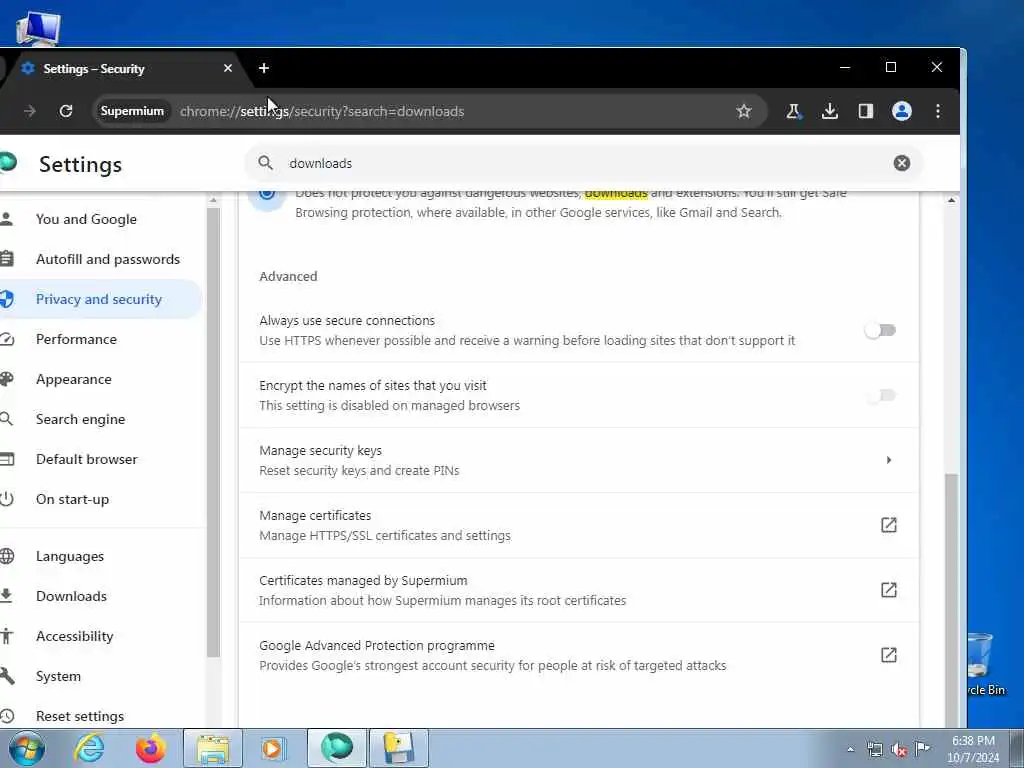Select the Recycle Bin desktop icon
This screenshot has height=768, width=1024.
click(983, 663)
